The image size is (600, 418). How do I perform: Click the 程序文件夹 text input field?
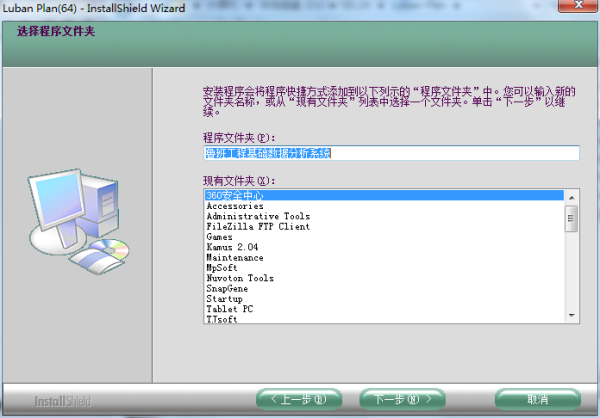click(x=390, y=153)
